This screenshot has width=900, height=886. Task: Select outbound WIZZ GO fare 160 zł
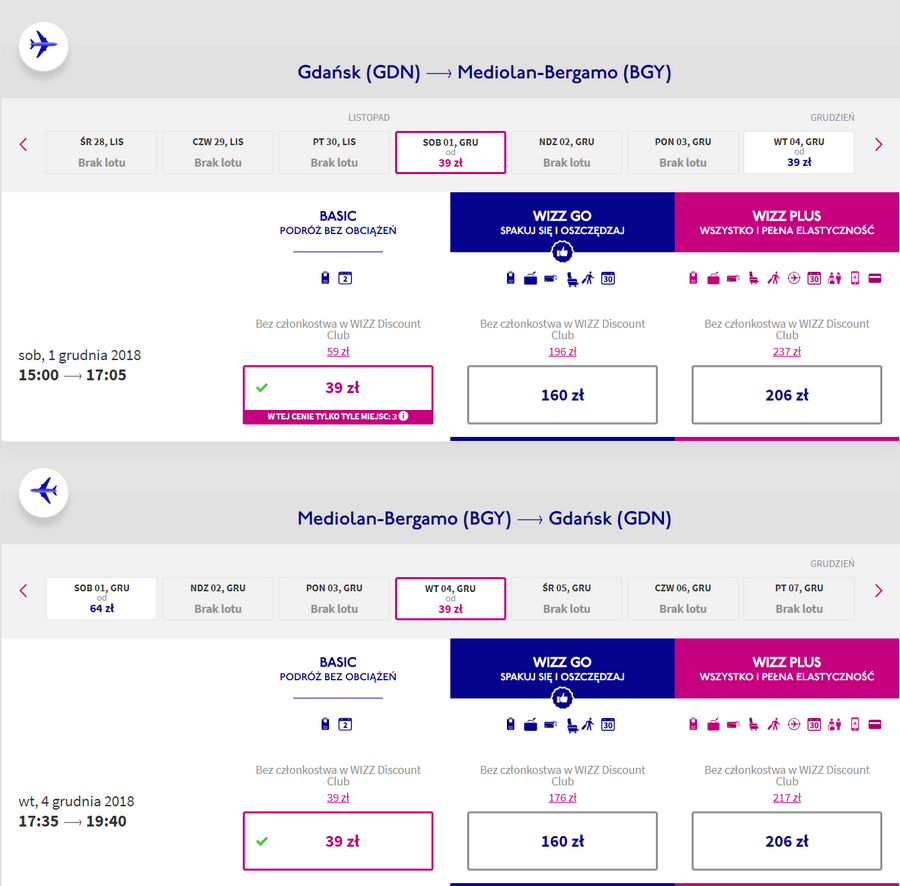(562, 395)
